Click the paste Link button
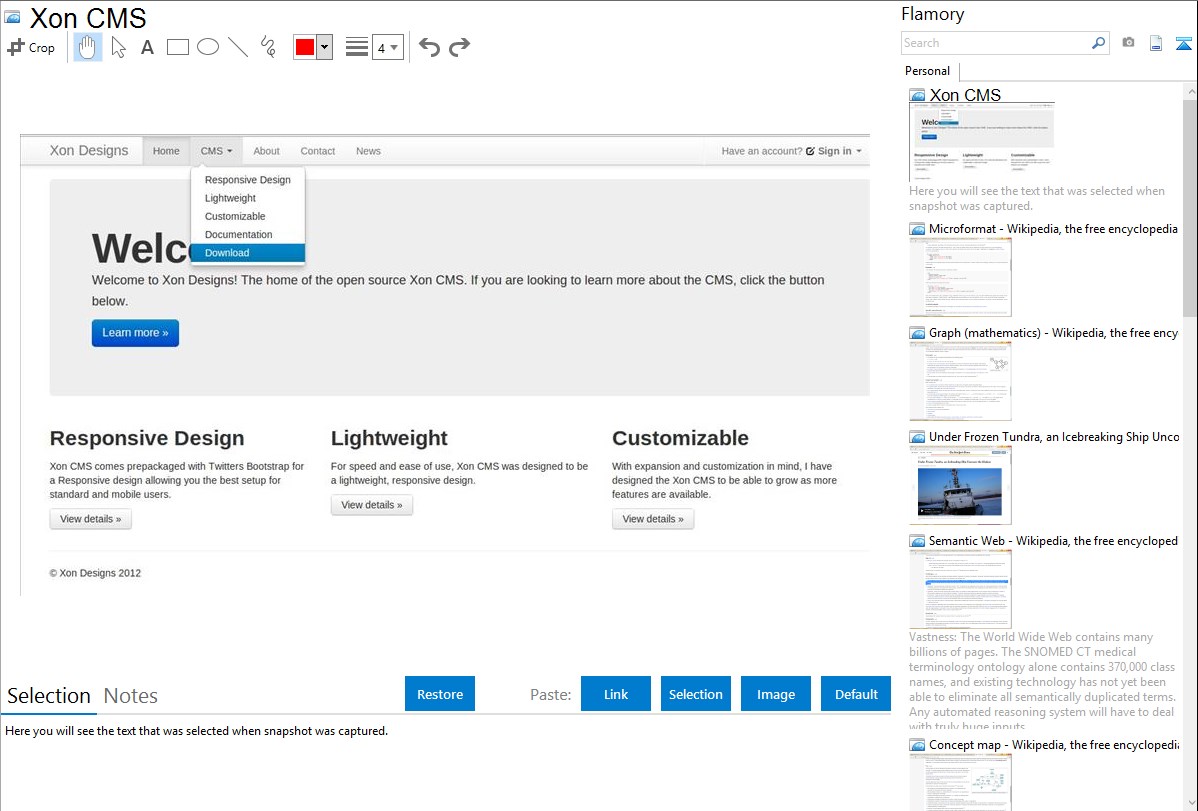Screen dimensions: 1198x811 [616, 694]
